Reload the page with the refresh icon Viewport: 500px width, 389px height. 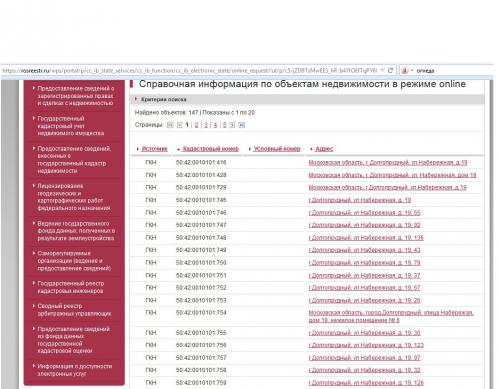point(390,71)
